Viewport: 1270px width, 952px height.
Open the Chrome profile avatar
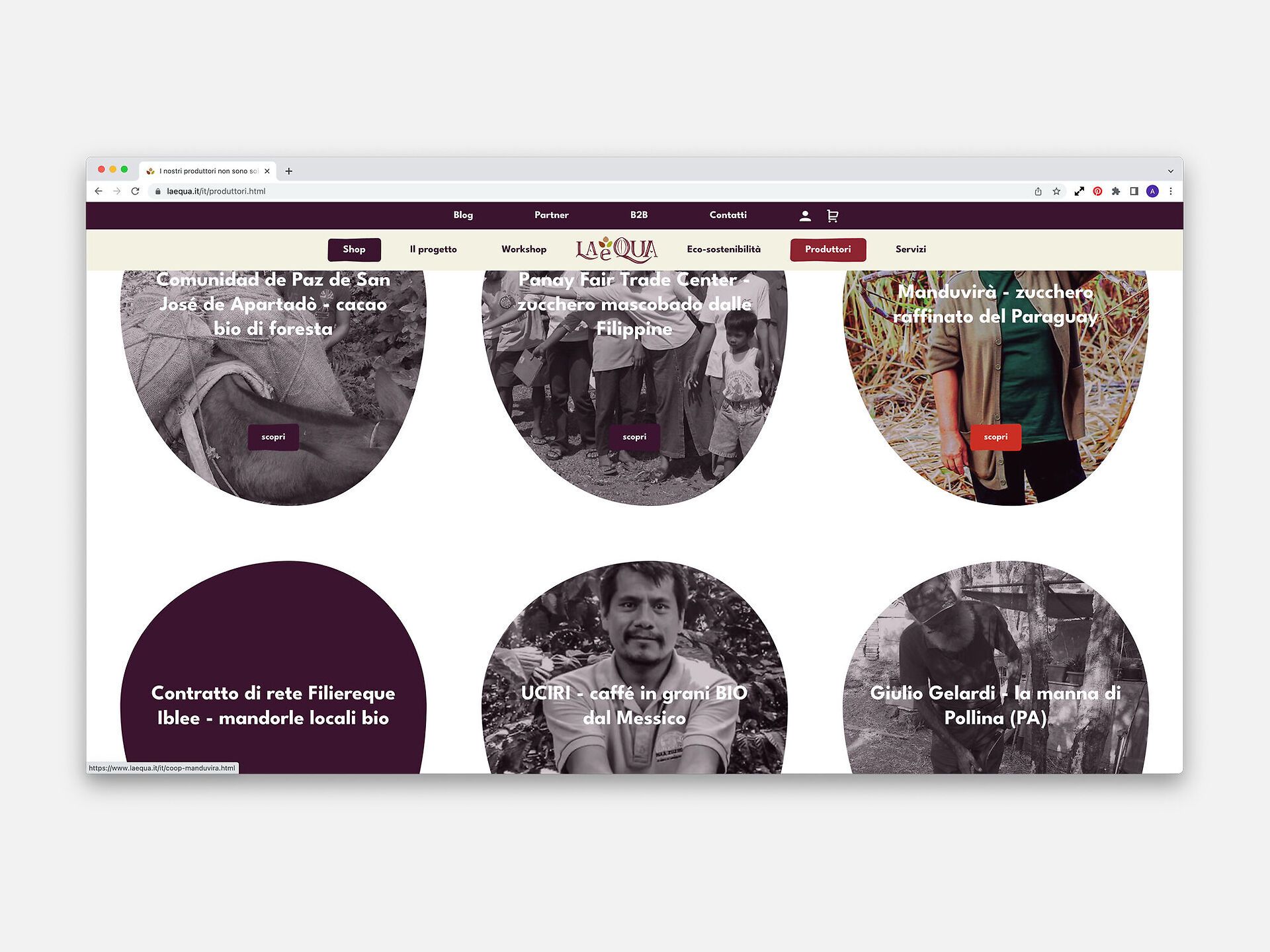[1152, 191]
